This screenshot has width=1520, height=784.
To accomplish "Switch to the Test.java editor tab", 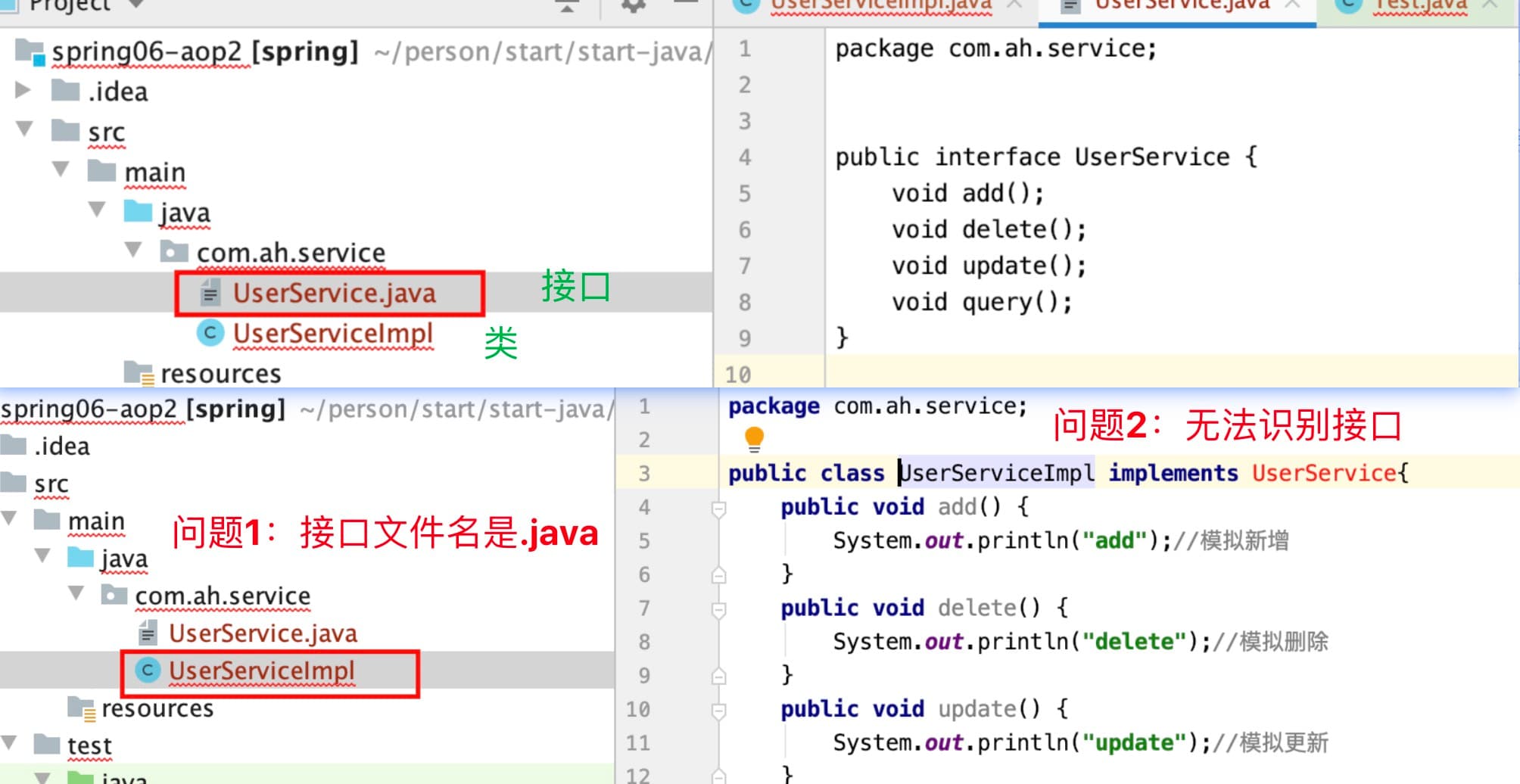I will tap(1421, 5).
